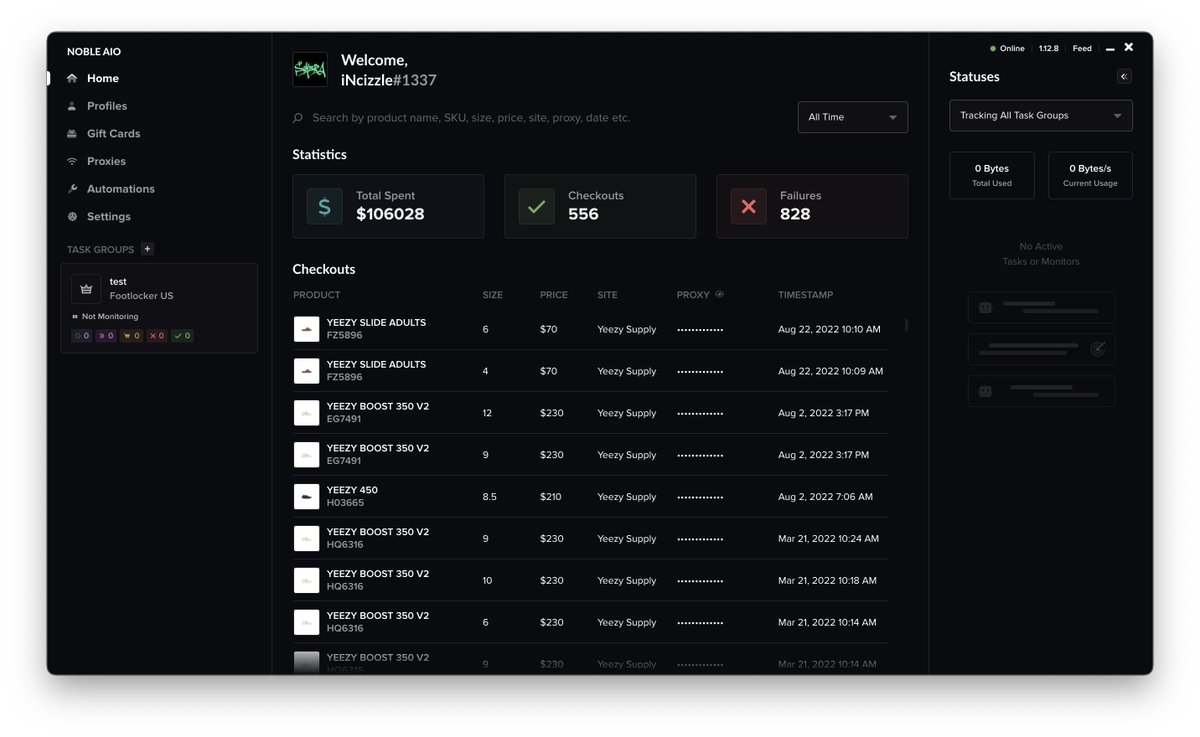Click the checkouts list scrollbar
The width and height of the screenshot is (1200, 737).
coord(907,325)
